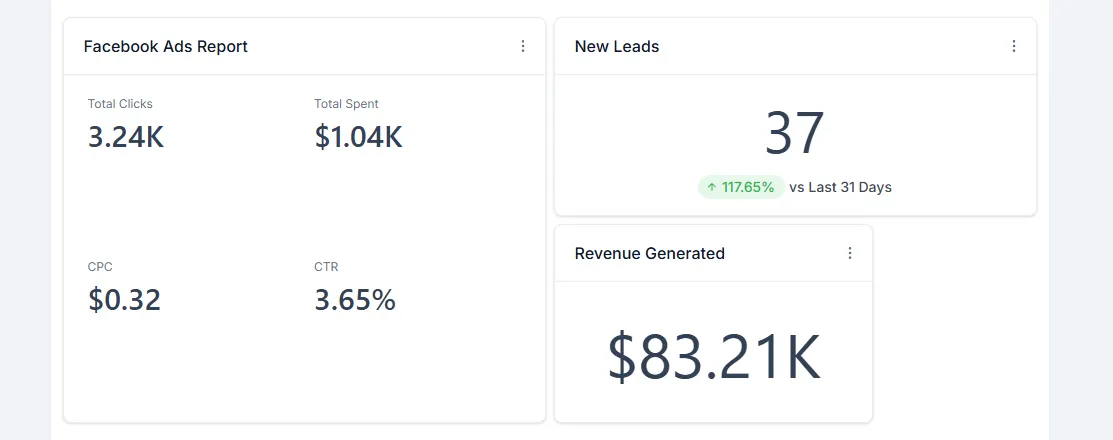Click the $0.32 CPC value
The width and height of the screenshot is (1113, 440).
pos(125,300)
